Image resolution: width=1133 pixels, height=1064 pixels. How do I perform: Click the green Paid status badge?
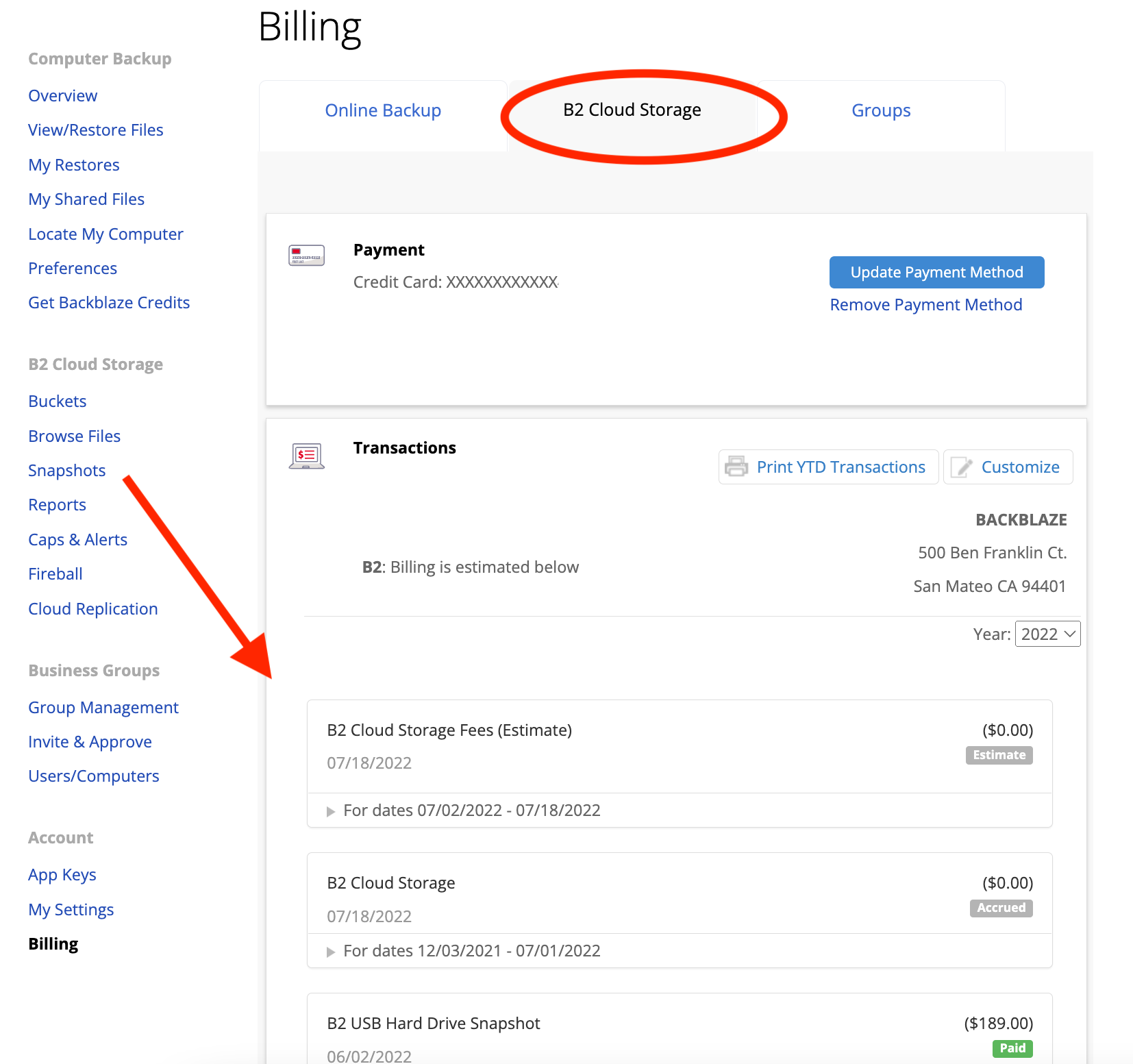tap(1012, 1048)
